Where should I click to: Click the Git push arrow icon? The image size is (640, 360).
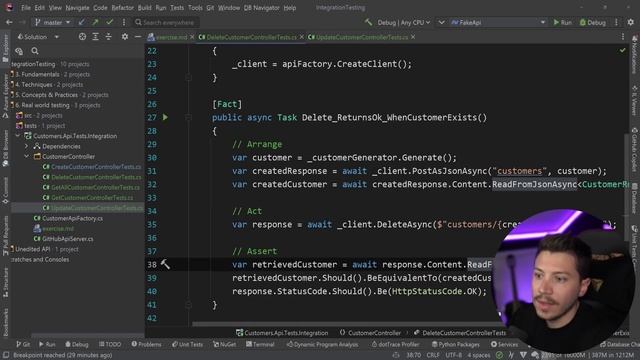click(95, 22)
